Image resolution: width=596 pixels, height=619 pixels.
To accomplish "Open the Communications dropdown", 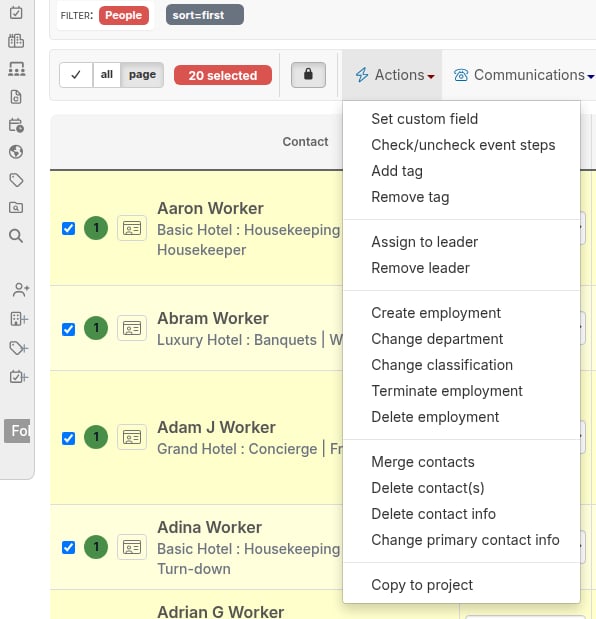I will [523, 75].
